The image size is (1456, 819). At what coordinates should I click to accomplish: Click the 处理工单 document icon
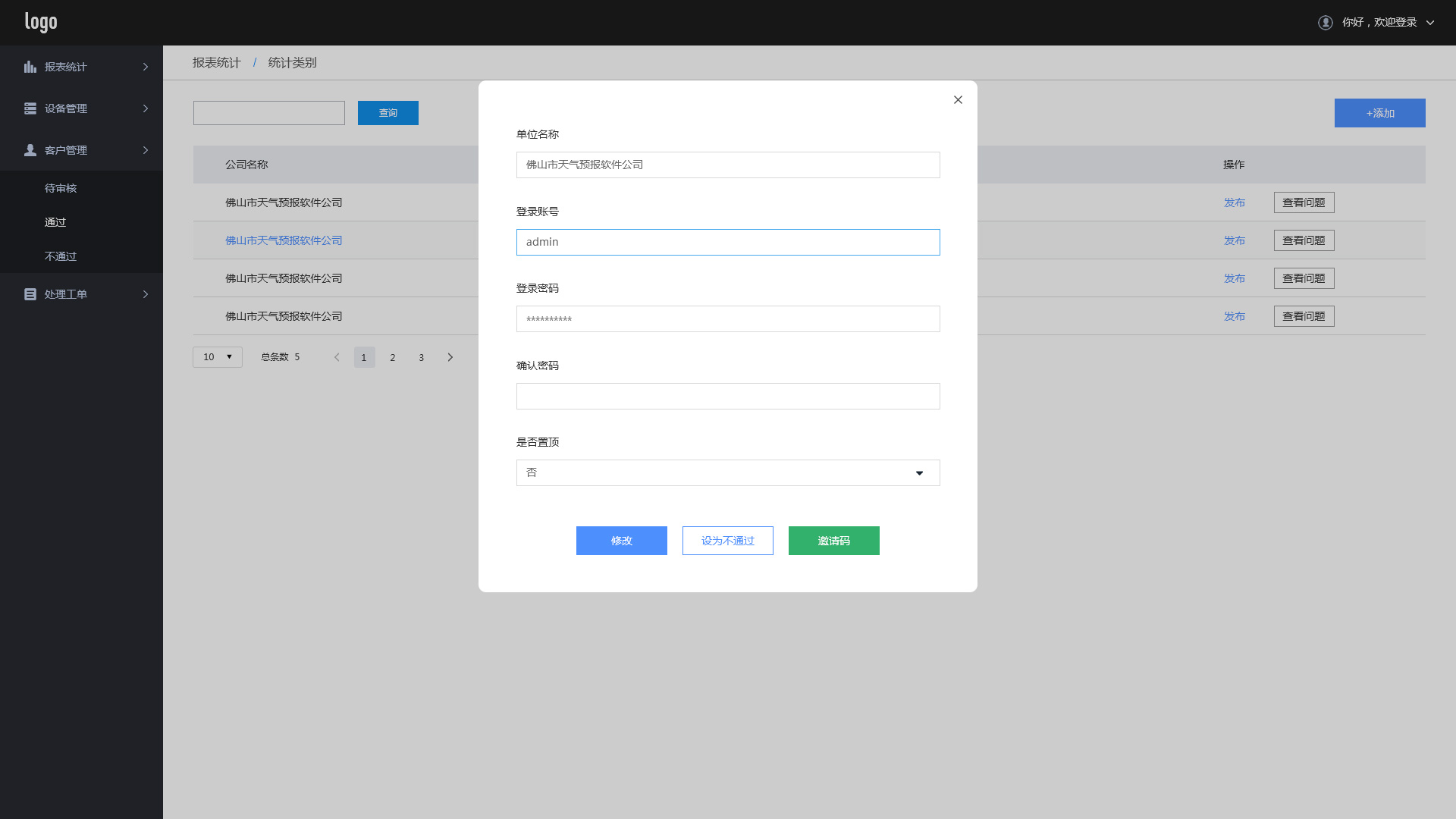(x=30, y=294)
